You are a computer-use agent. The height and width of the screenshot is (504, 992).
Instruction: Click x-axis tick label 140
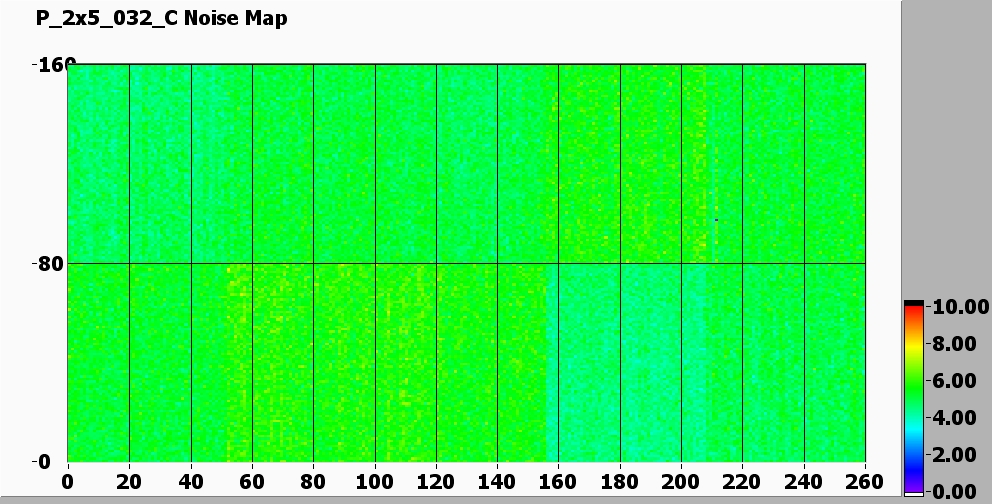(497, 482)
